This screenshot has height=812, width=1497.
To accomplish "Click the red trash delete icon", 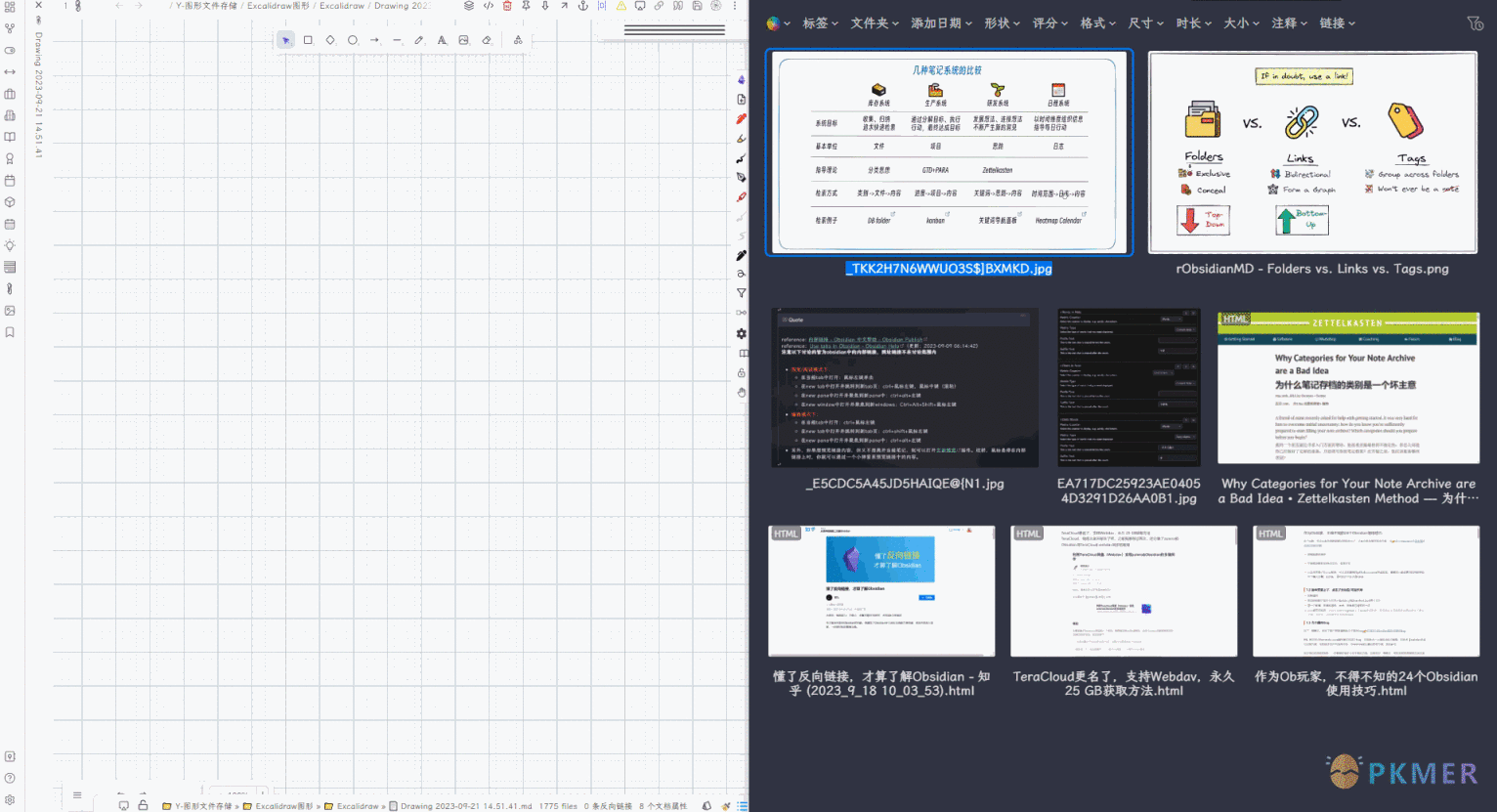I will (x=507, y=6).
